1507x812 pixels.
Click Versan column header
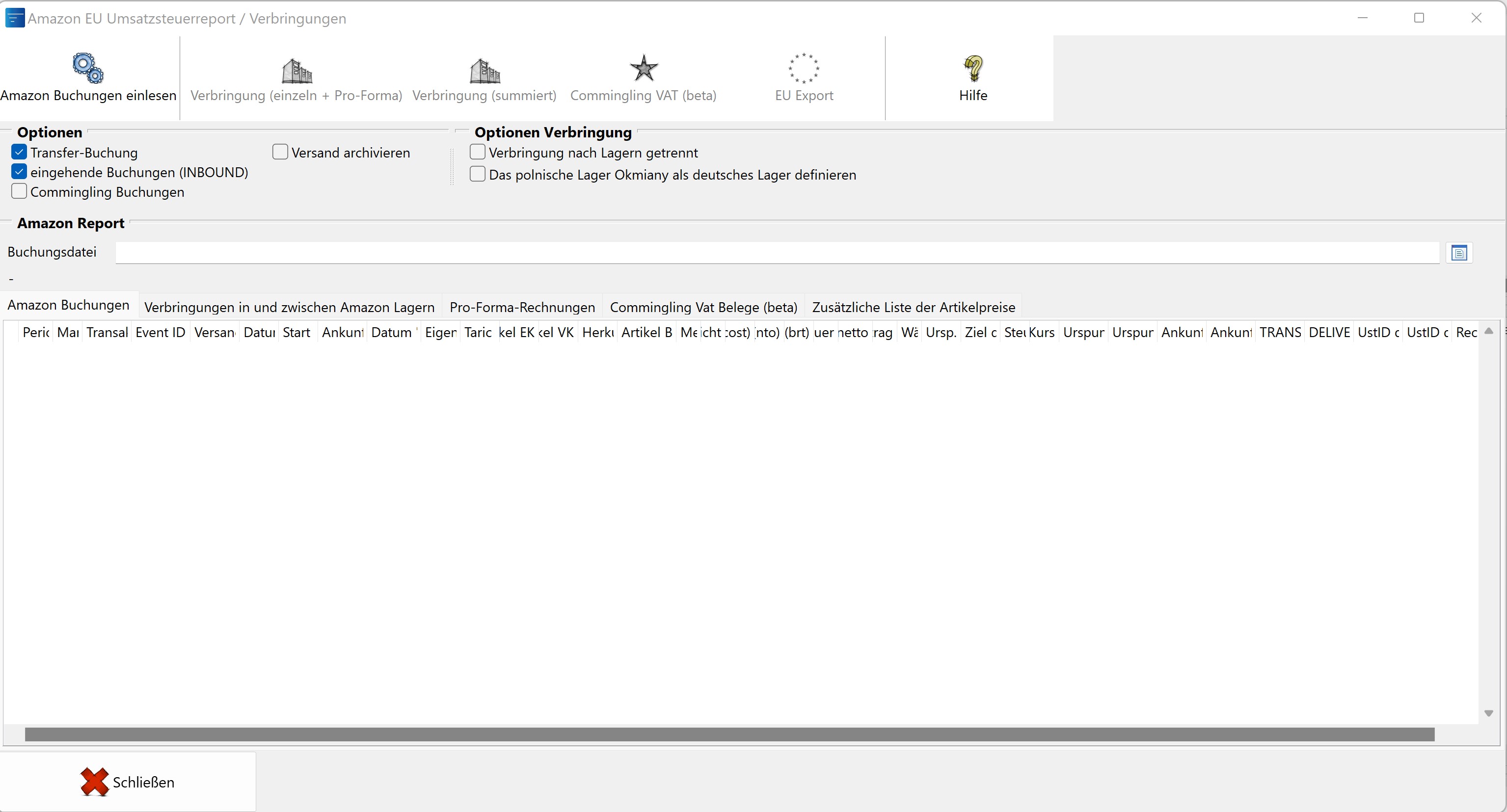click(x=215, y=333)
